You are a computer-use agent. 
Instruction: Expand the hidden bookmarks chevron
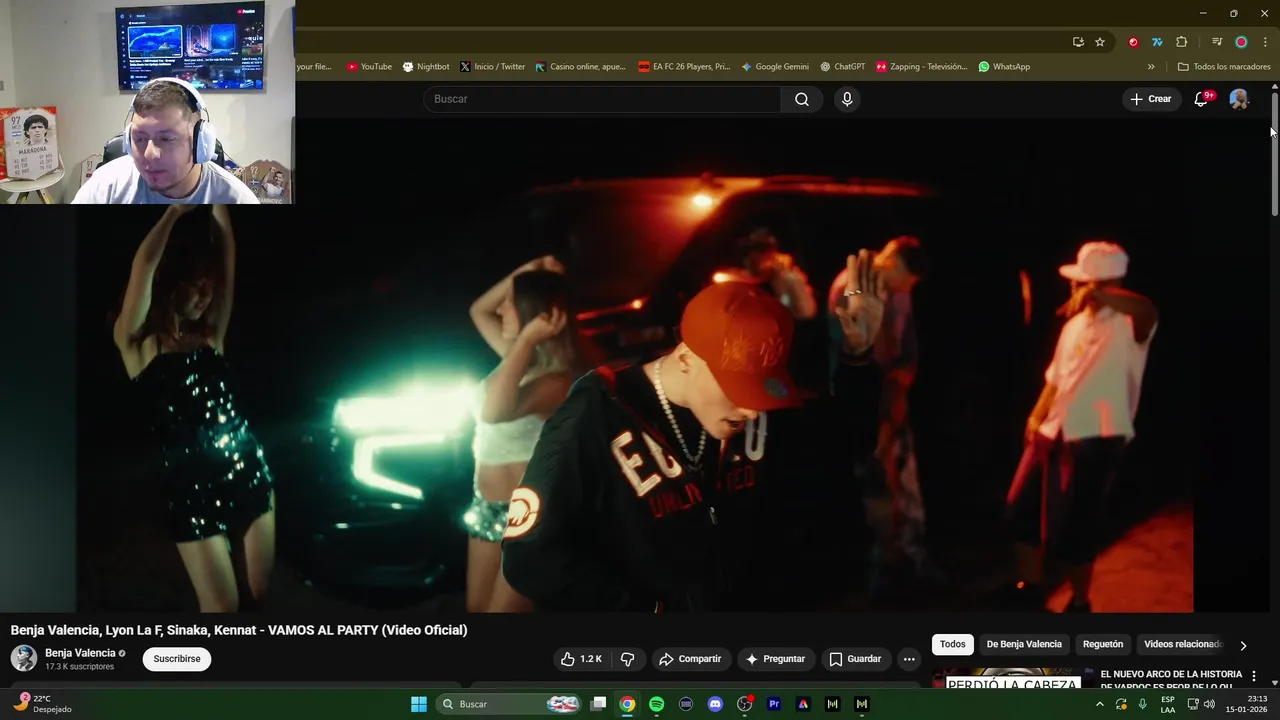tap(1151, 67)
